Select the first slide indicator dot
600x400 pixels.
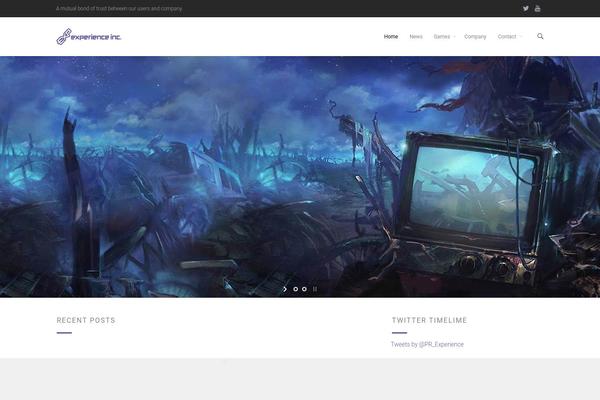pos(295,289)
